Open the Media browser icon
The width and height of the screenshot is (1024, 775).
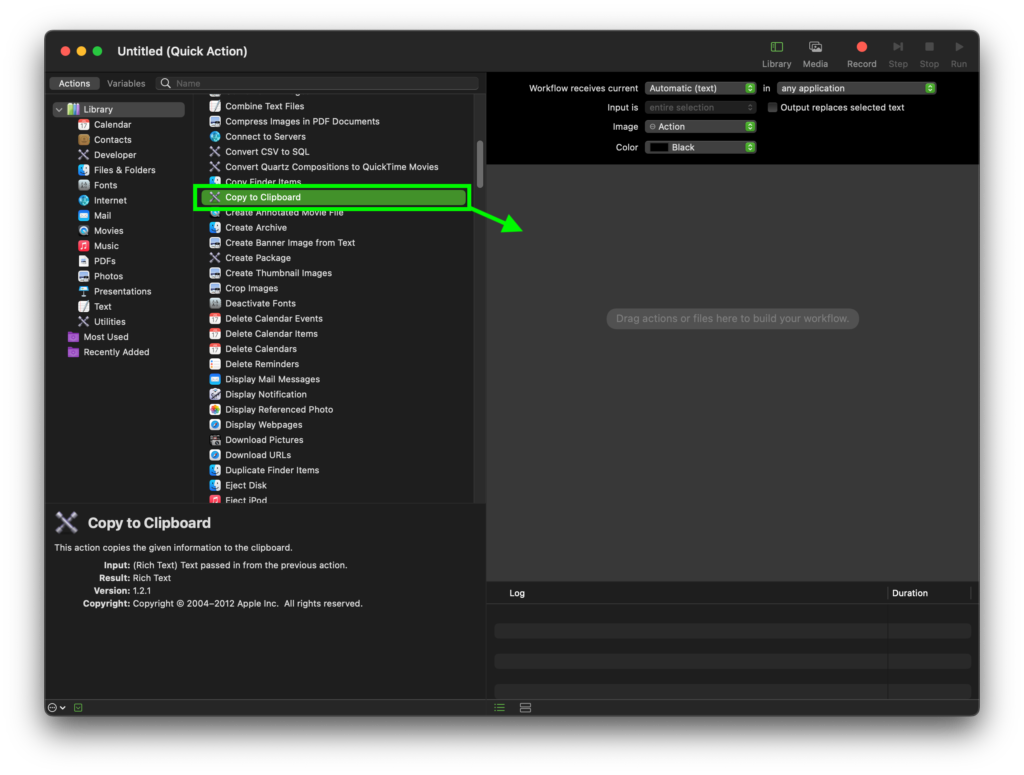click(x=815, y=47)
